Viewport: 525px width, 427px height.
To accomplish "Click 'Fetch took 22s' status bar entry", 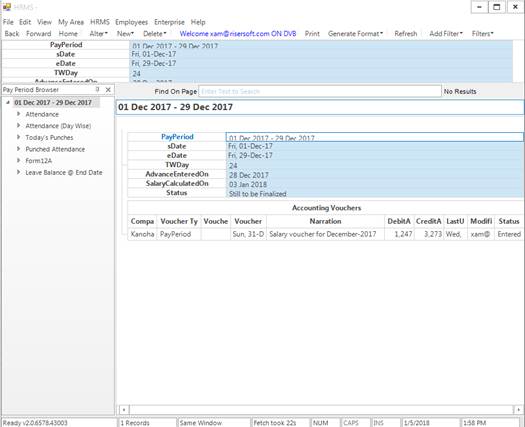I will click(x=280, y=423).
